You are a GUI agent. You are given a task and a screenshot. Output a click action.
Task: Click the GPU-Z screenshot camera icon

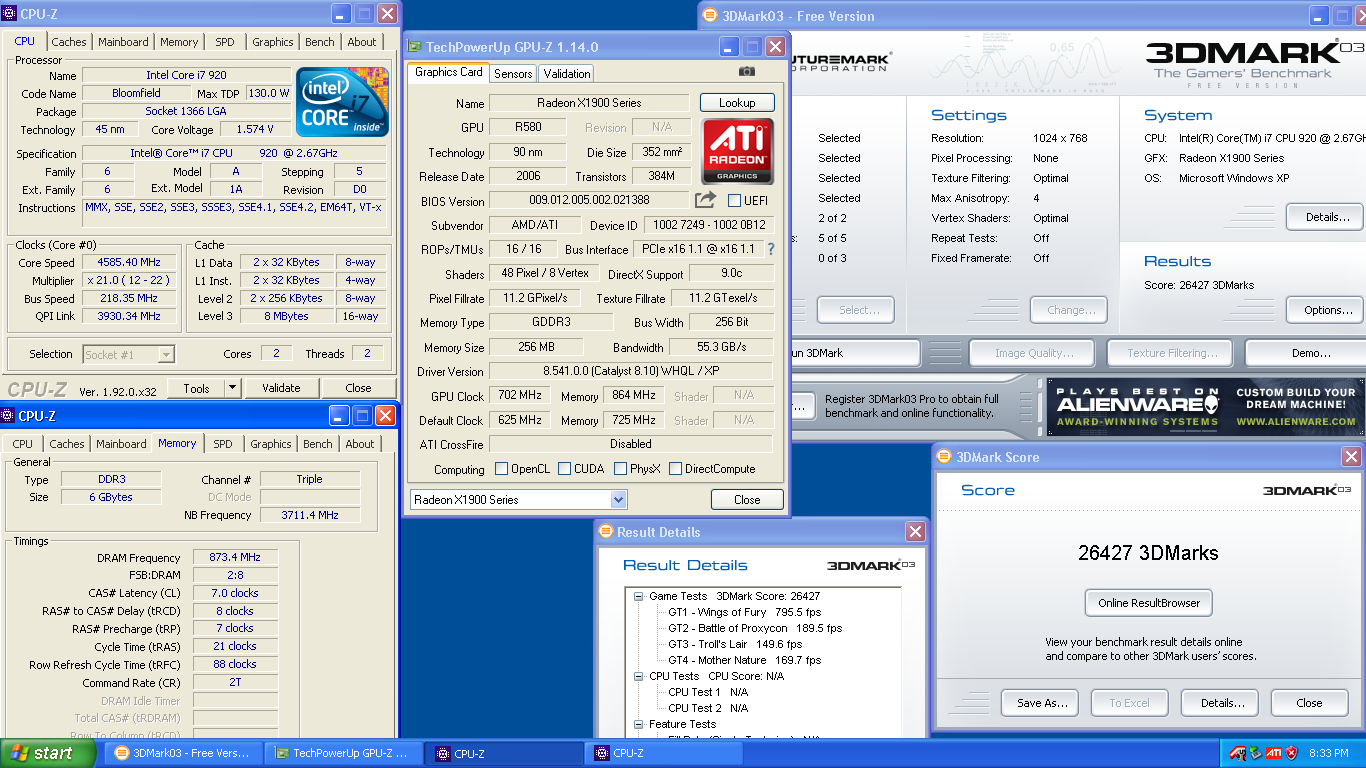[x=746, y=71]
